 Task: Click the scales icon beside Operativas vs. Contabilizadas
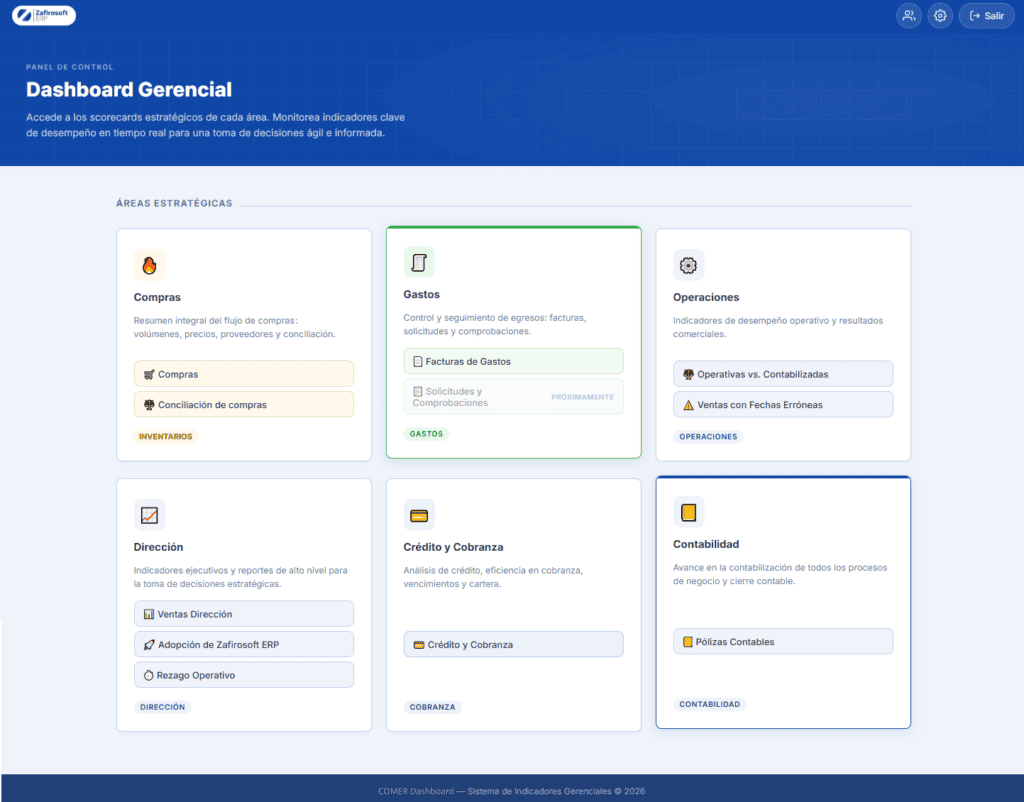(x=688, y=374)
